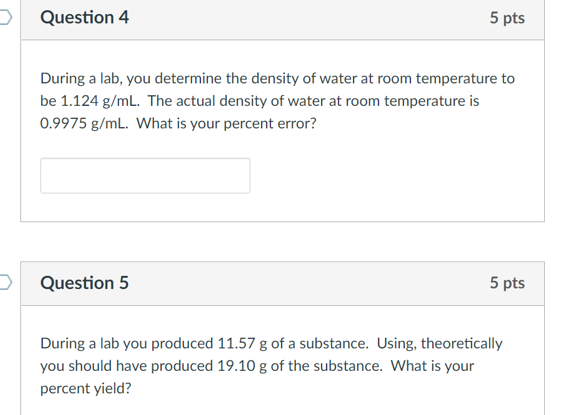
Task: Click the value 1.124 g/mL in Question 4
Action: click(100, 101)
